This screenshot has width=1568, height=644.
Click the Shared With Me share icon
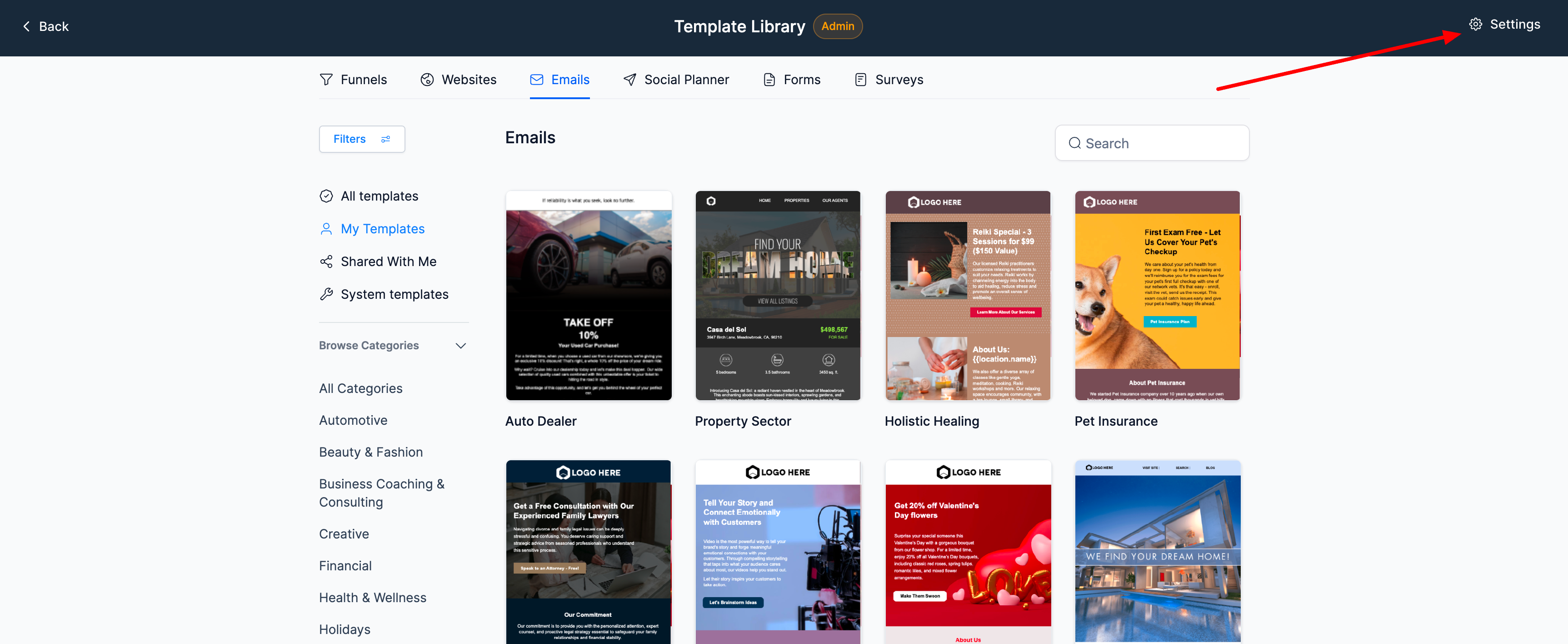pos(326,262)
